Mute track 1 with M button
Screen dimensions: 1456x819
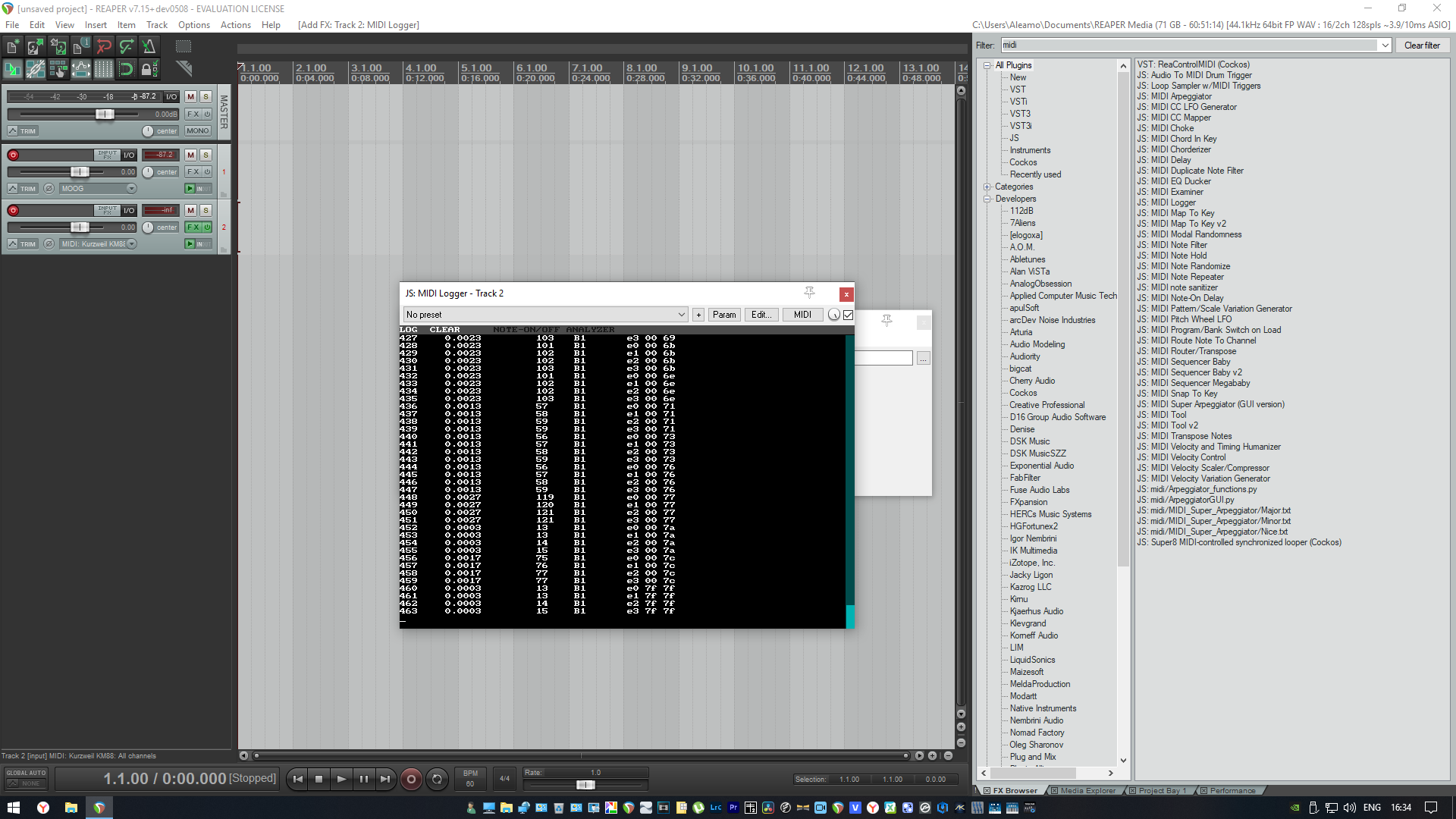(191, 155)
